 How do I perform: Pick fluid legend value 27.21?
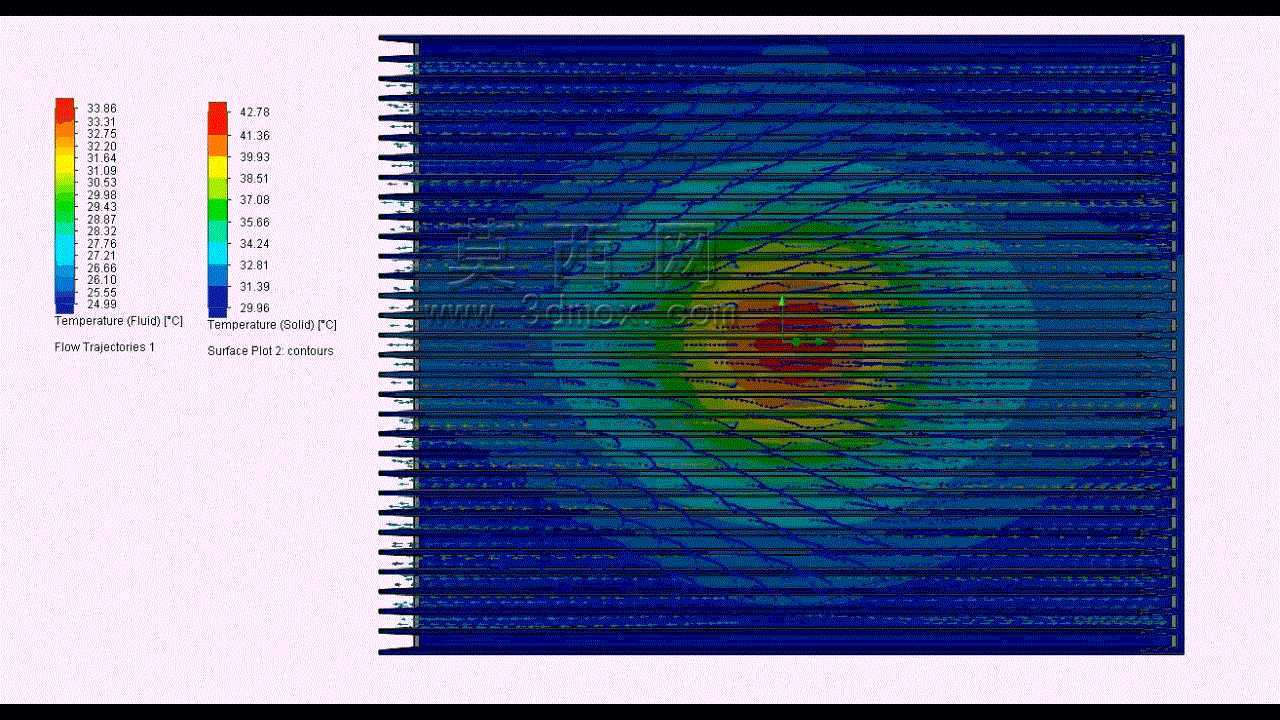[102, 256]
